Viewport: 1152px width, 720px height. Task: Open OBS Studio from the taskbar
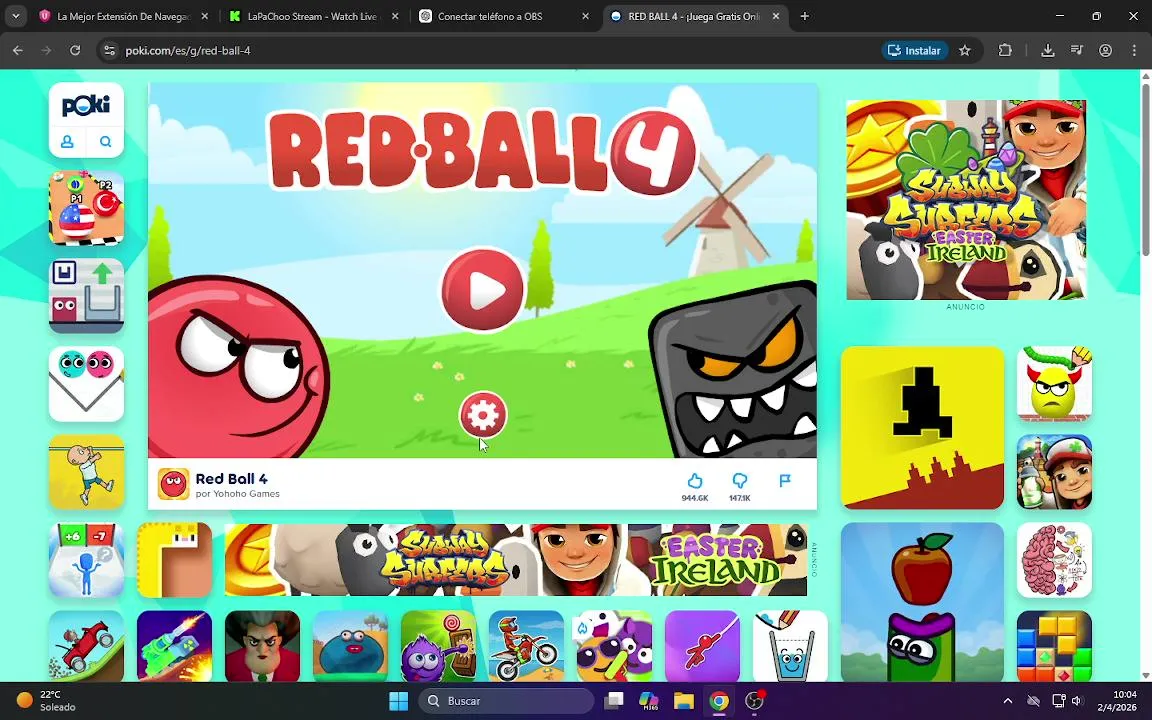click(755, 701)
